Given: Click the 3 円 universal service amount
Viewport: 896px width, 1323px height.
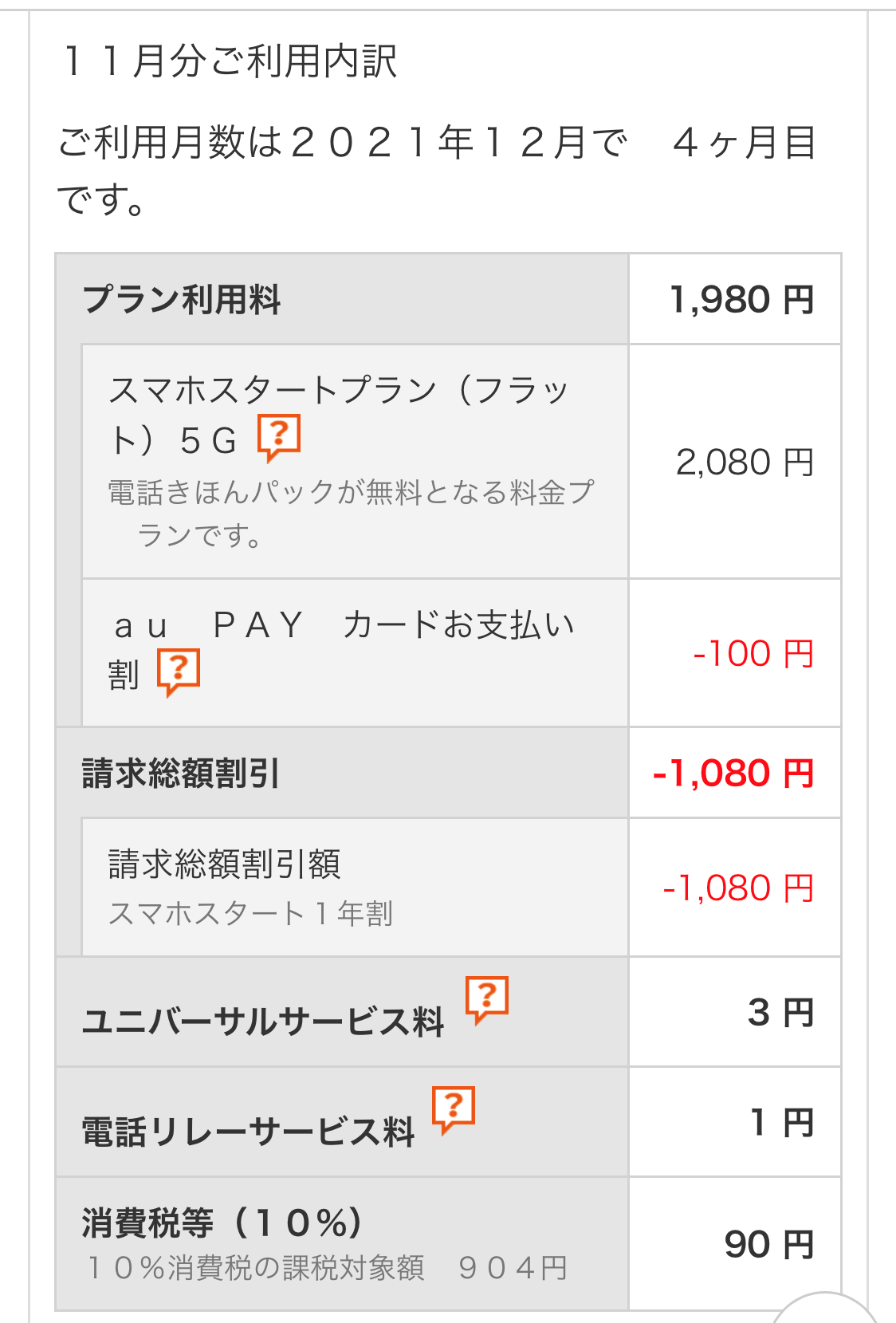Looking at the screenshot, I should (x=780, y=1013).
